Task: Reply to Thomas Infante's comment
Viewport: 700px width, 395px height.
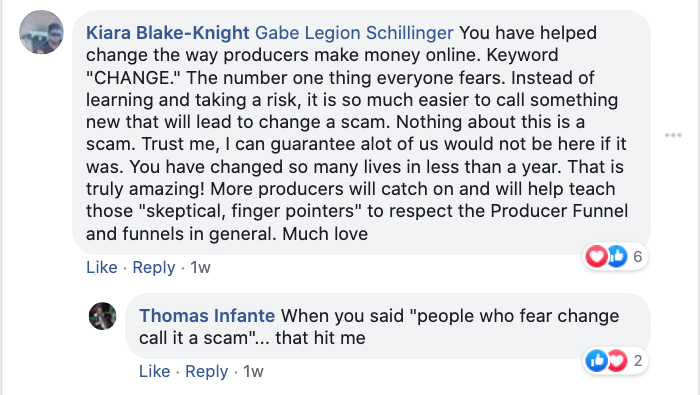Action: point(207,371)
